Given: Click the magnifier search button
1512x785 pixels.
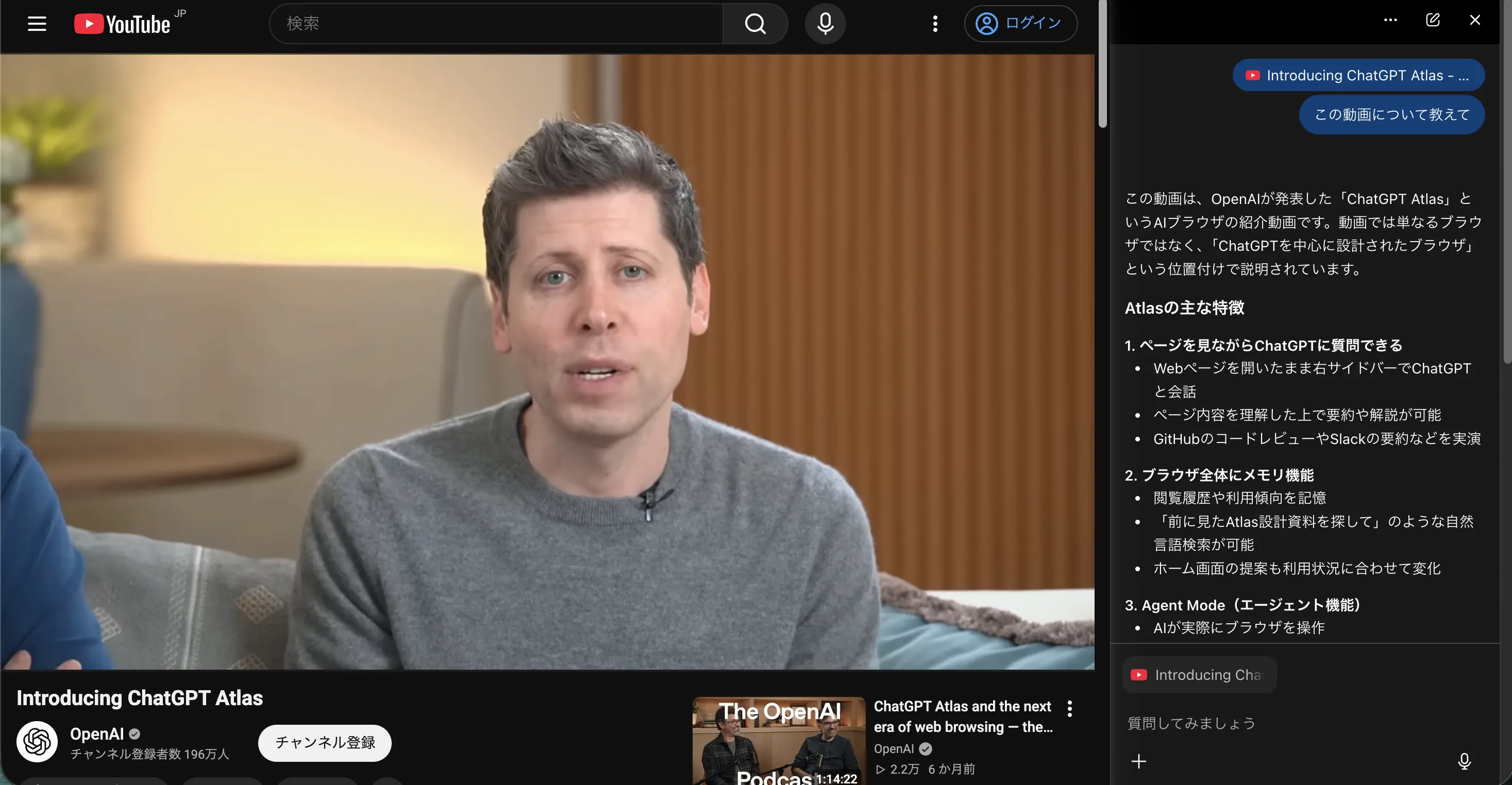Looking at the screenshot, I should point(755,24).
